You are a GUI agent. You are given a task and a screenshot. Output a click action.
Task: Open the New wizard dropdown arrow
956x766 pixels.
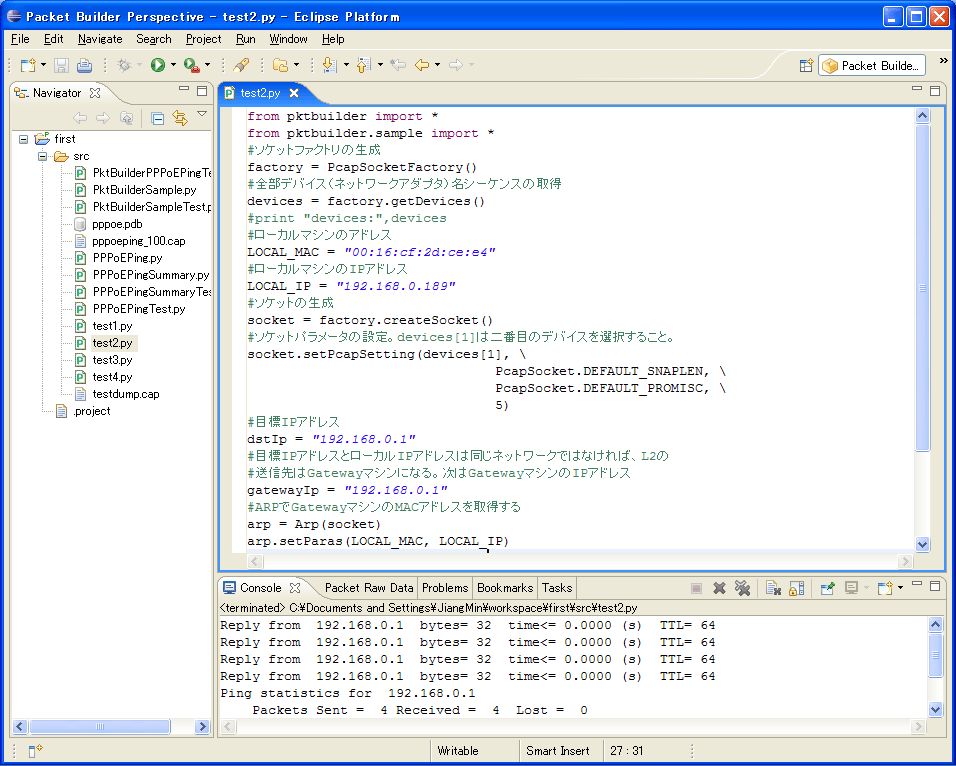[43, 65]
